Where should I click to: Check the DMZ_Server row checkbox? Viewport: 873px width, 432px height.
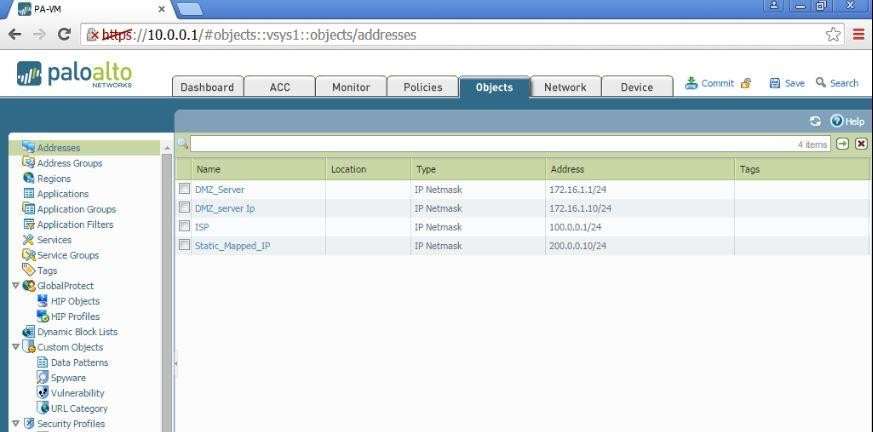pos(184,189)
